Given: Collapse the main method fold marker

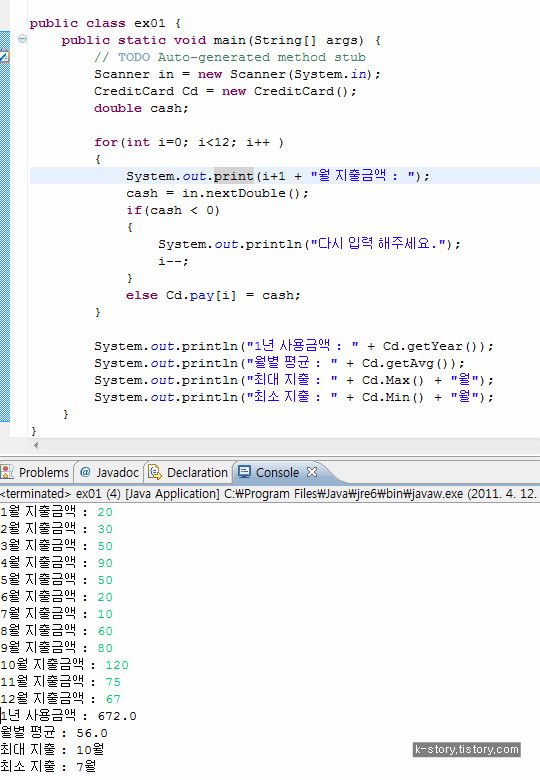Looking at the screenshot, I should [22, 38].
